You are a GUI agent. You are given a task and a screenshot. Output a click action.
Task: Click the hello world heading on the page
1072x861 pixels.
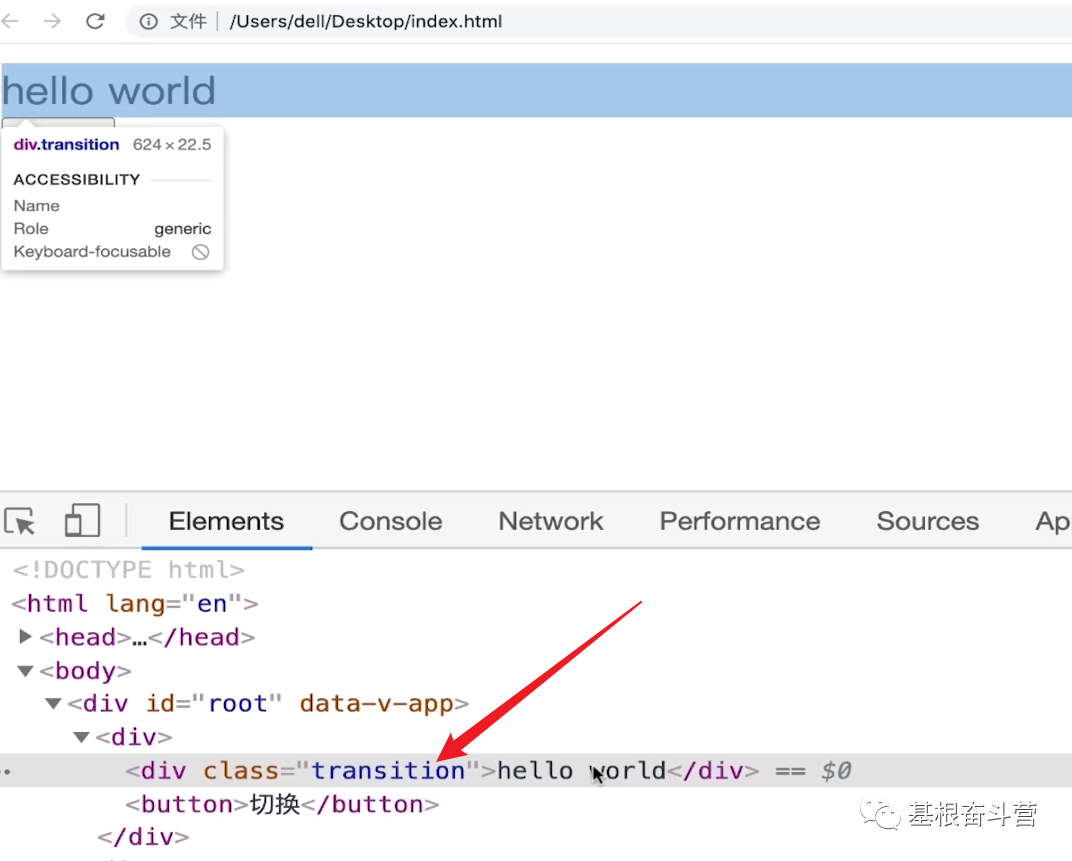pos(110,90)
